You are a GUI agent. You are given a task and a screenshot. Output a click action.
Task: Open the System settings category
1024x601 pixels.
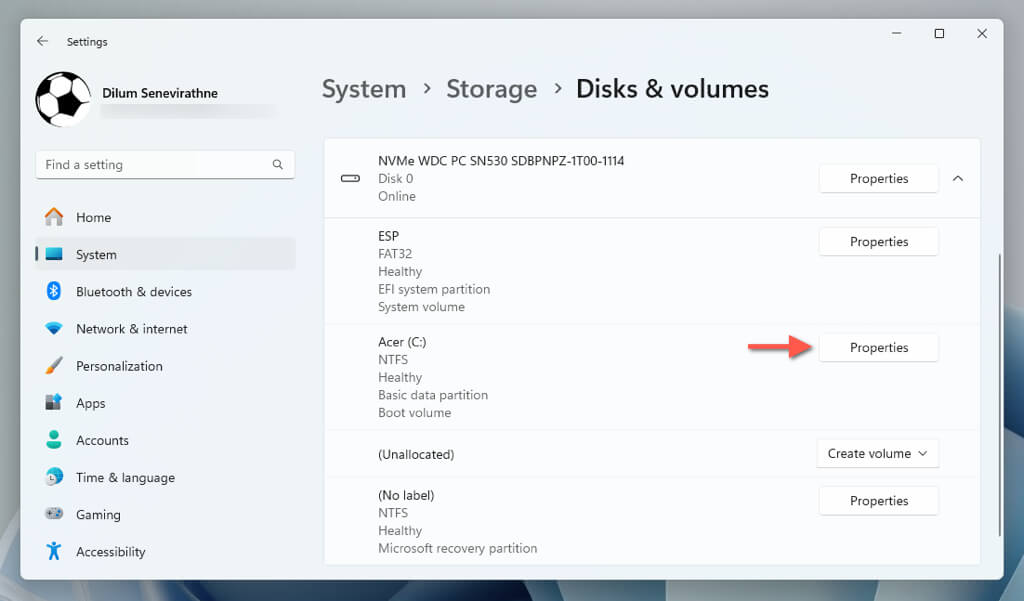tap(96, 255)
